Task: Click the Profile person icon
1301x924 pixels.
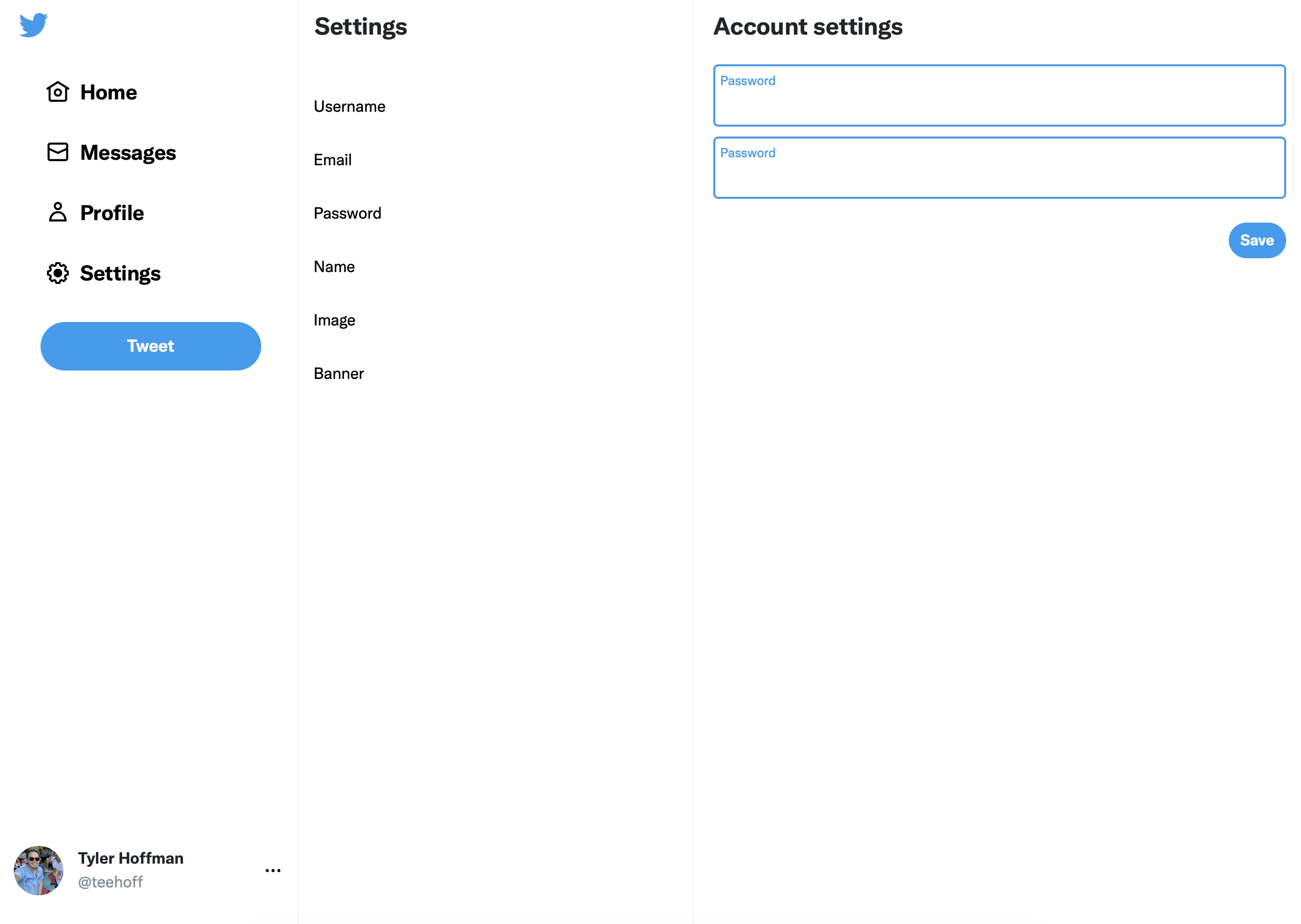Action: [57, 212]
